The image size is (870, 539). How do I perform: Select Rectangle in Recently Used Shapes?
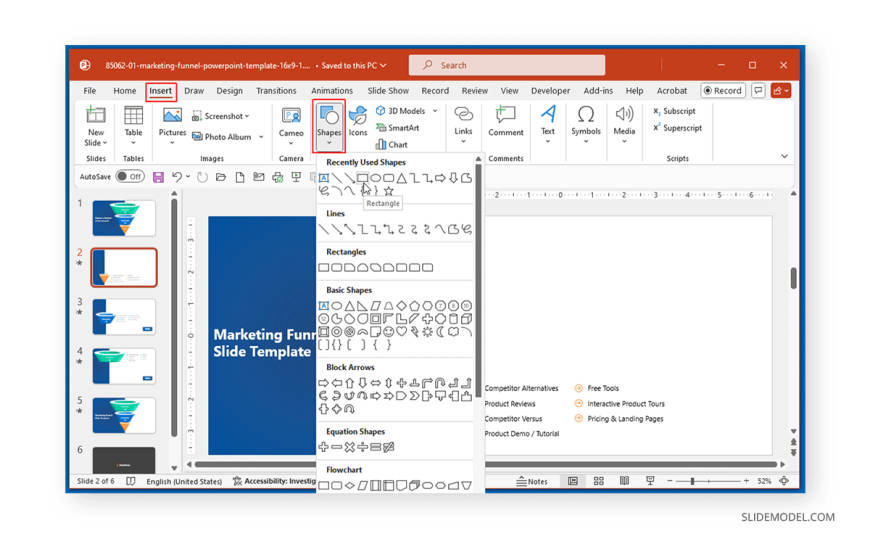pyautogui.click(x=362, y=178)
